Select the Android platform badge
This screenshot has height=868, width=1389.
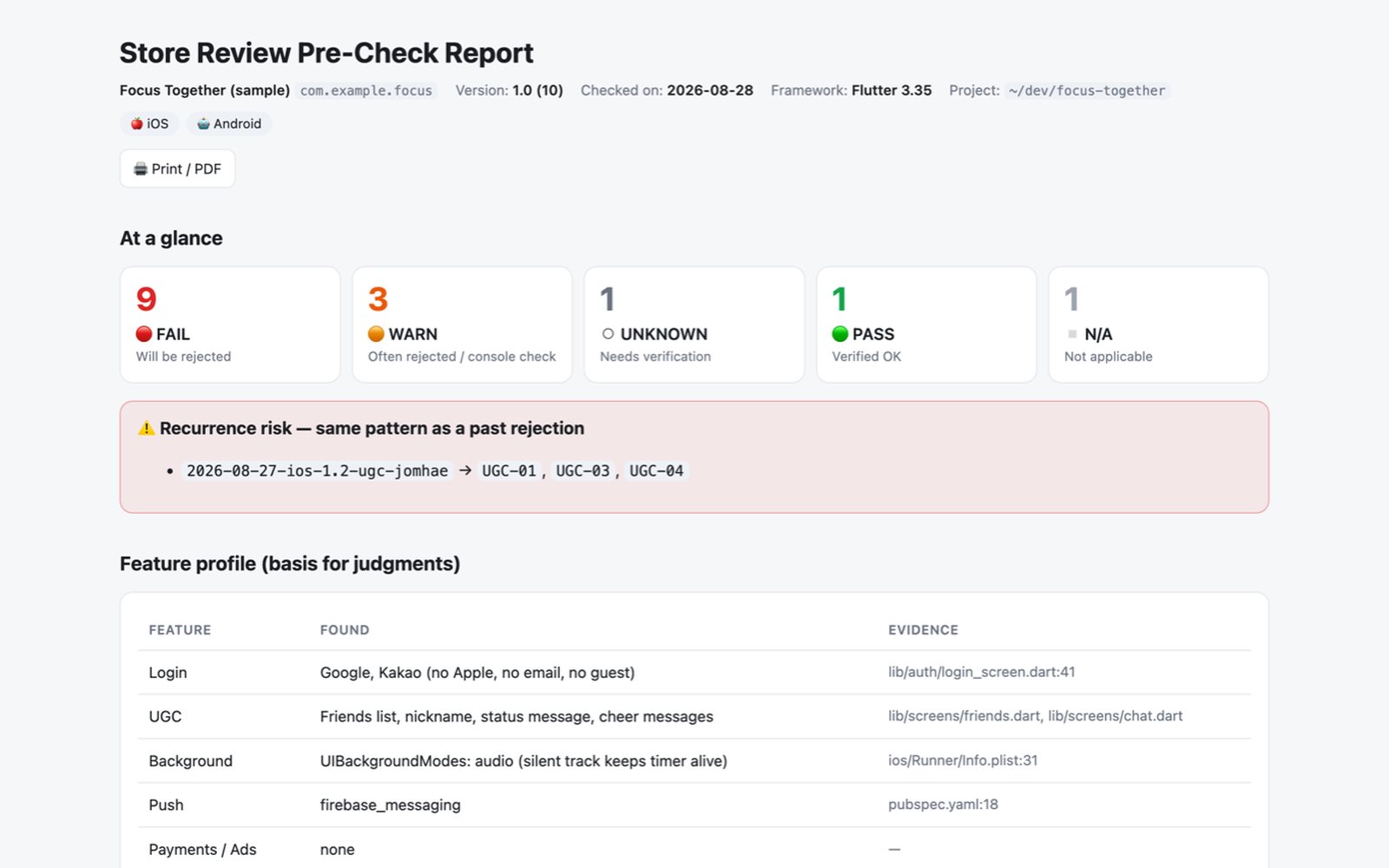click(229, 123)
